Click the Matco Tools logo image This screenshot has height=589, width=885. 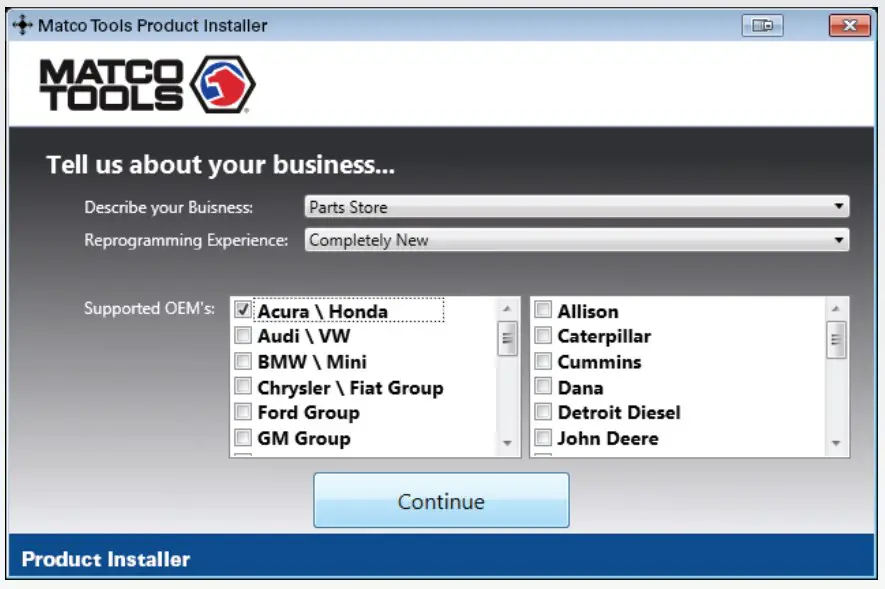pyautogui.click(x=147, y=85)
